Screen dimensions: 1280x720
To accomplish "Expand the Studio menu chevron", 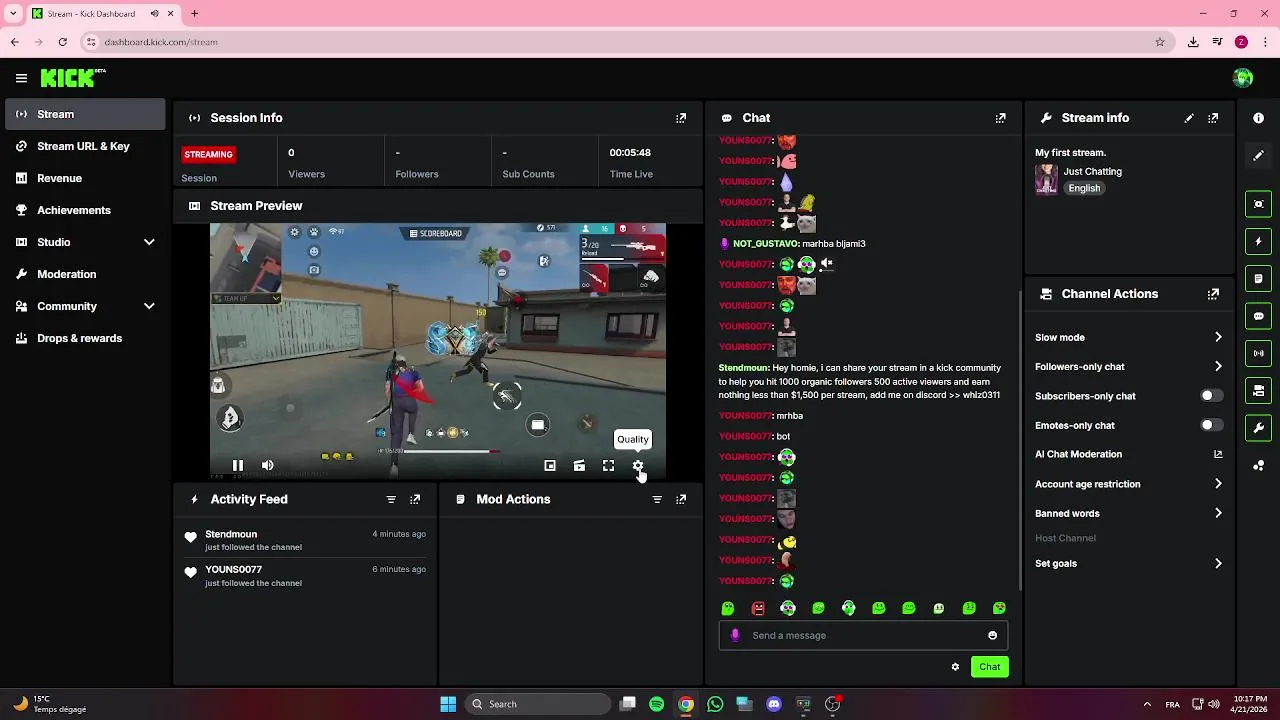I will pyautogui.click(x=149, y=242).
